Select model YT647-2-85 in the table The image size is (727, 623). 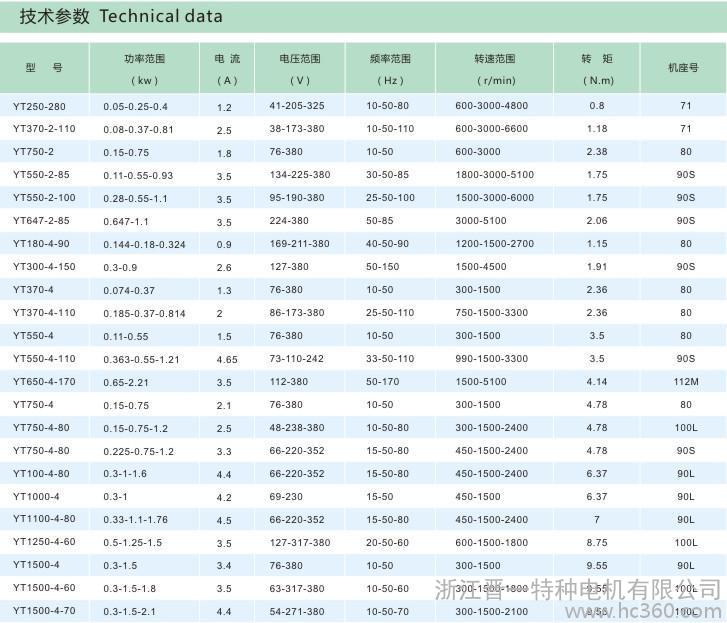tap(41, 221)
